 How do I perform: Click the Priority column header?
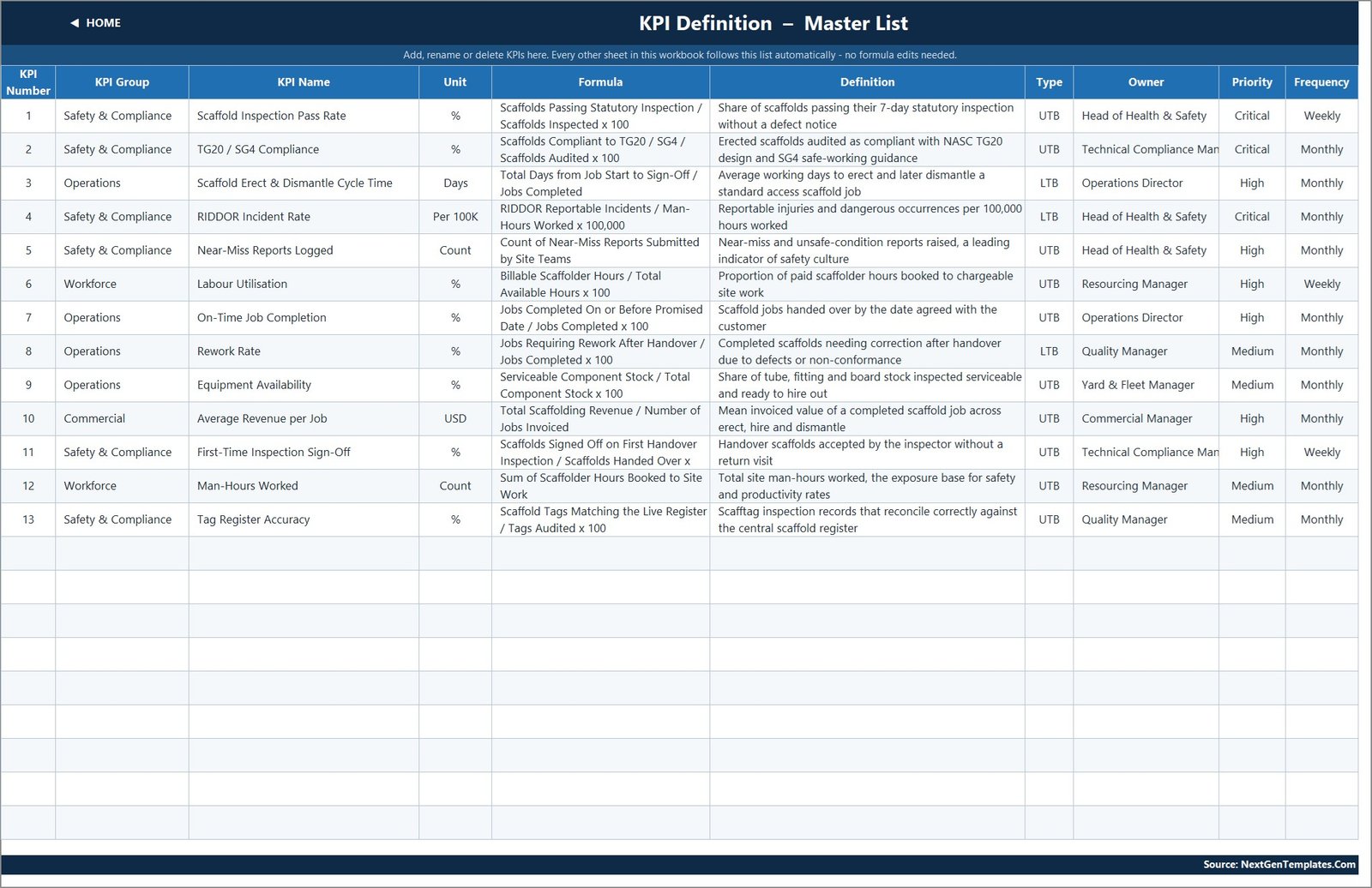coord(1252,82)
